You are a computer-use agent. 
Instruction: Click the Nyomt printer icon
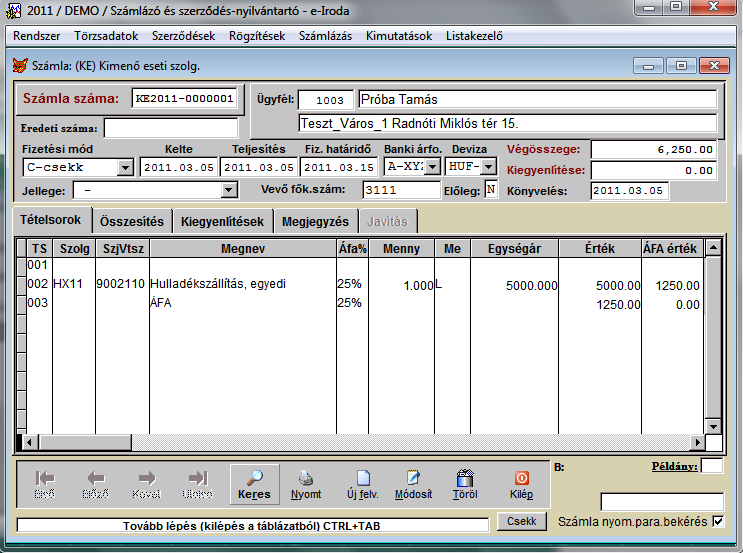click(x=306, y=478)
